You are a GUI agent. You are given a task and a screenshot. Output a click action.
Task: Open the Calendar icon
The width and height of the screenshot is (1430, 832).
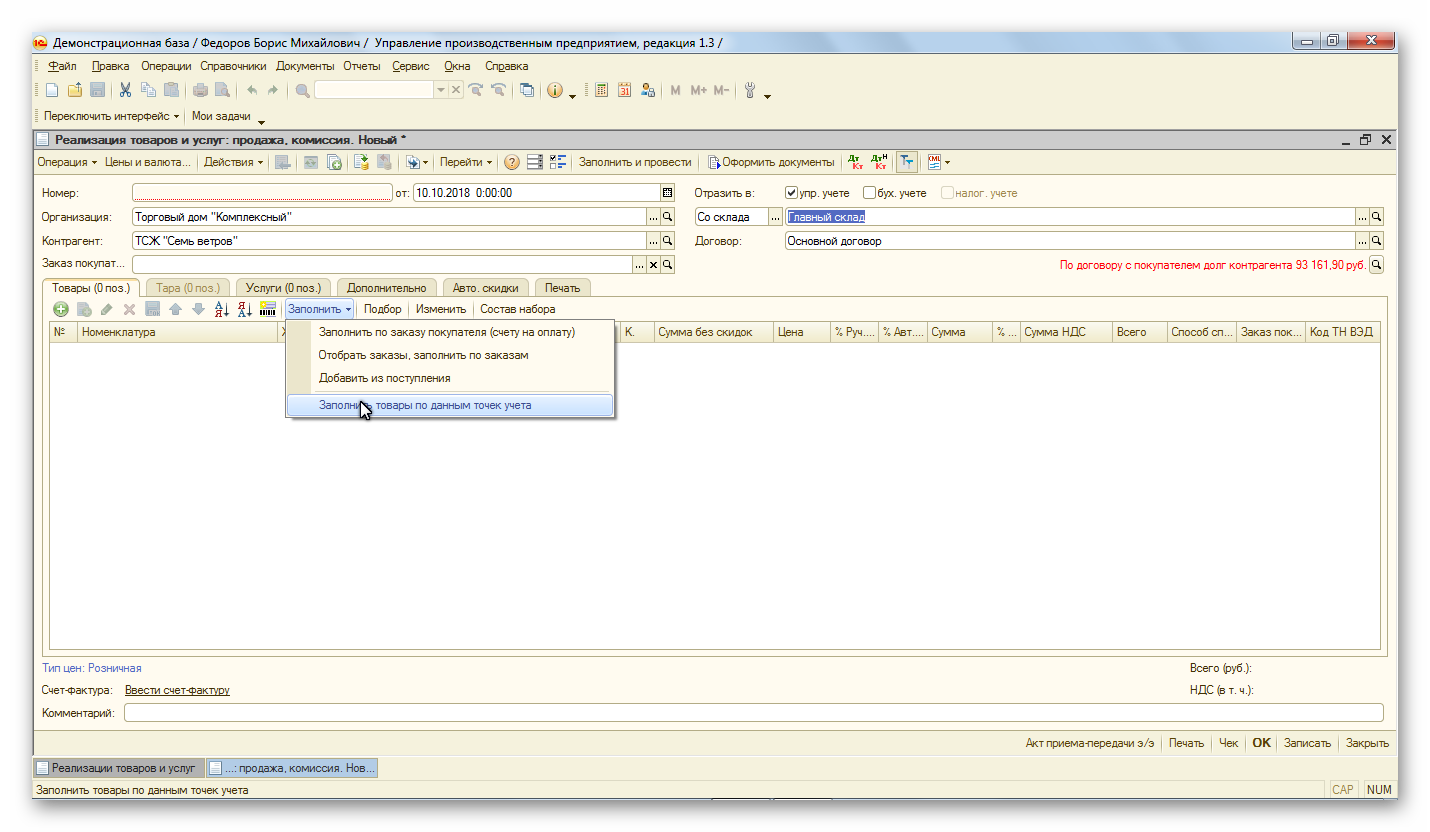(x=625, y=90)
